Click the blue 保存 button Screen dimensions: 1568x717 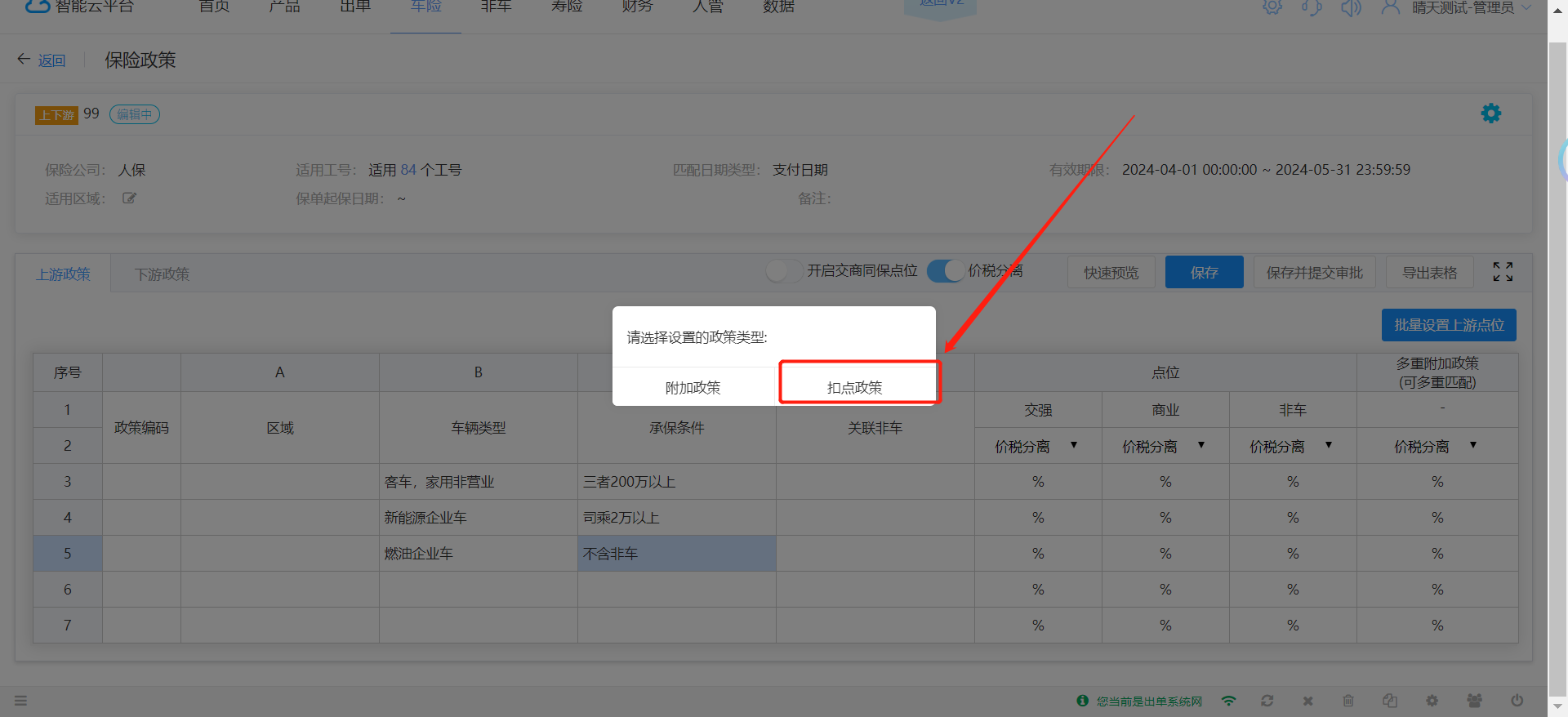tap(1204, 272)
